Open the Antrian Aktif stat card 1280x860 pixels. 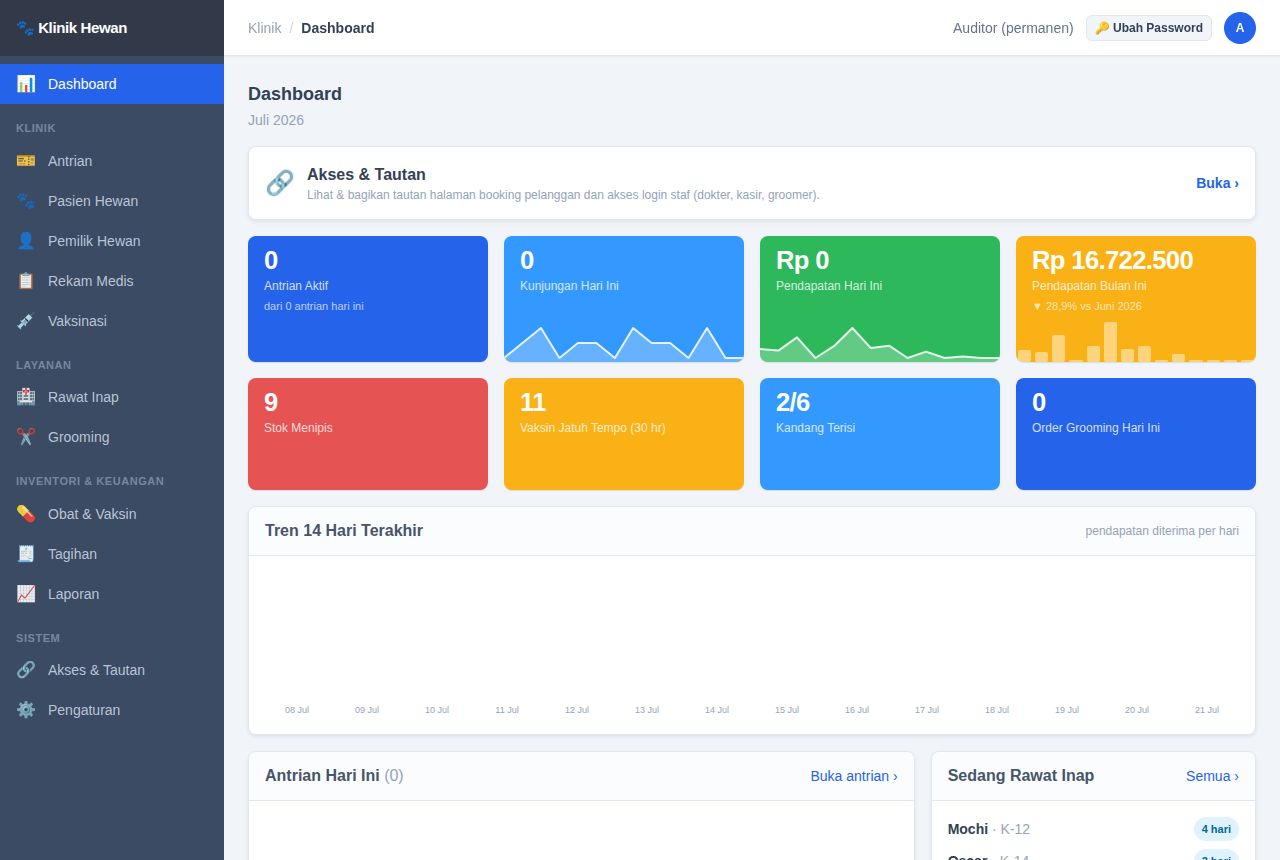click(368, 299)
